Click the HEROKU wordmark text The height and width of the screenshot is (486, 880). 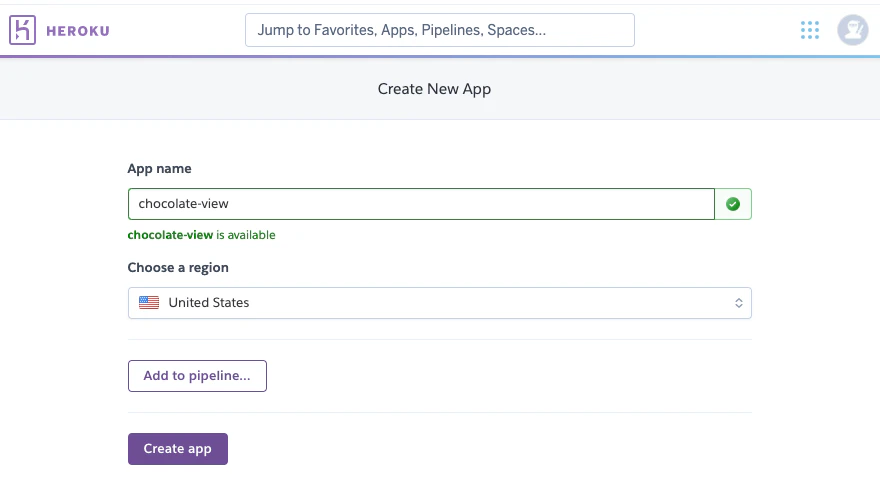coord(78,31)
